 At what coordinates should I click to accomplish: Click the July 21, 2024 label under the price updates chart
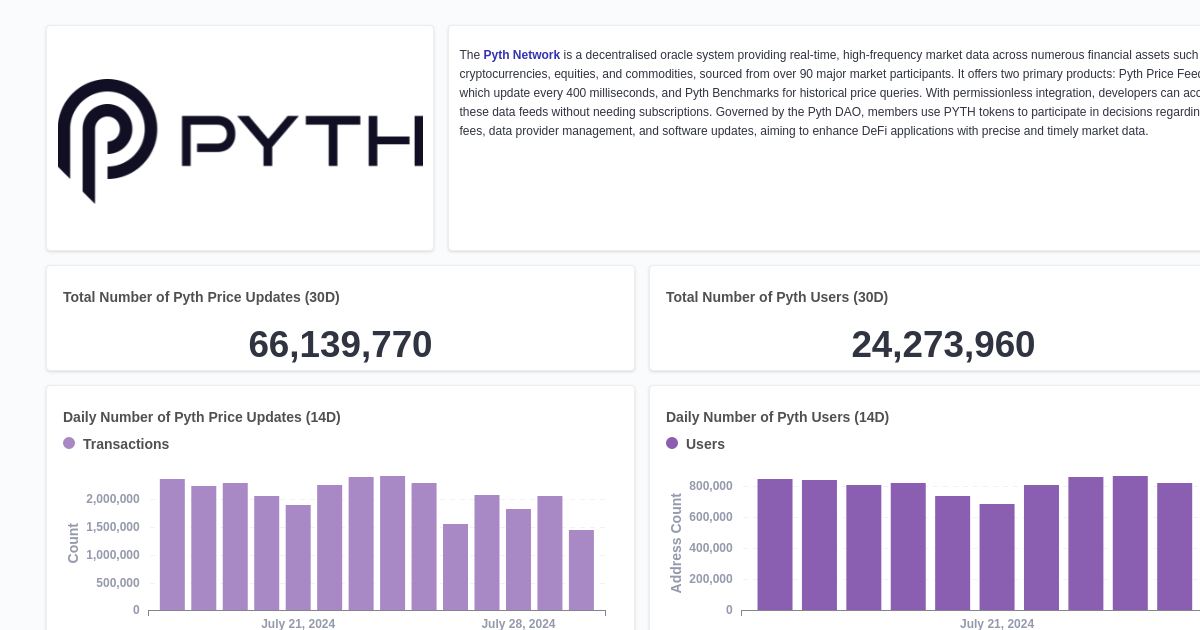298,623
